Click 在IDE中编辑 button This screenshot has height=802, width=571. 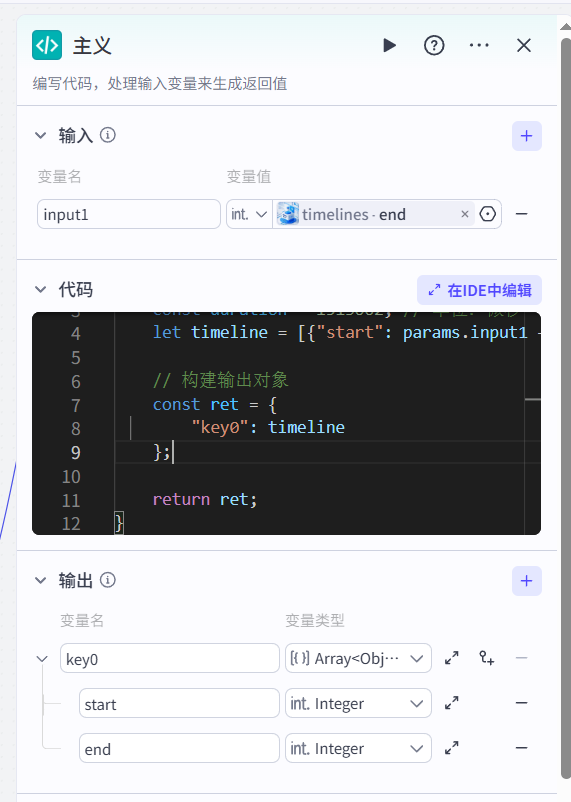click(479, 290)
